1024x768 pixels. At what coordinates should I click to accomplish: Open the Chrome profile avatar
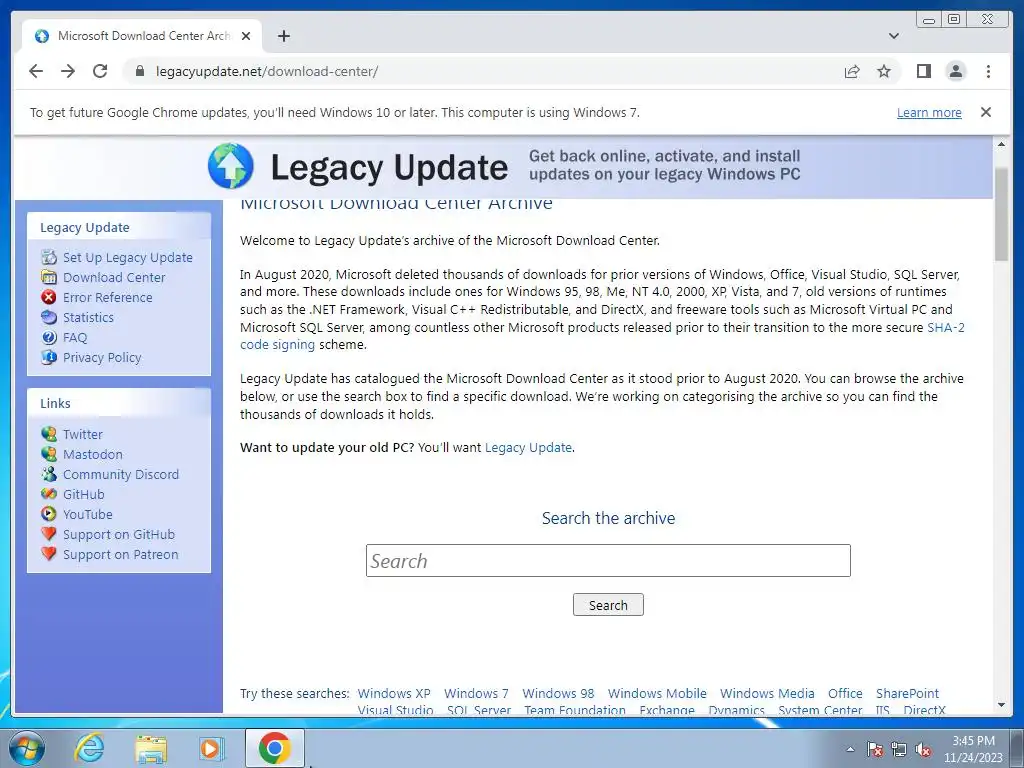click(956, 71)
